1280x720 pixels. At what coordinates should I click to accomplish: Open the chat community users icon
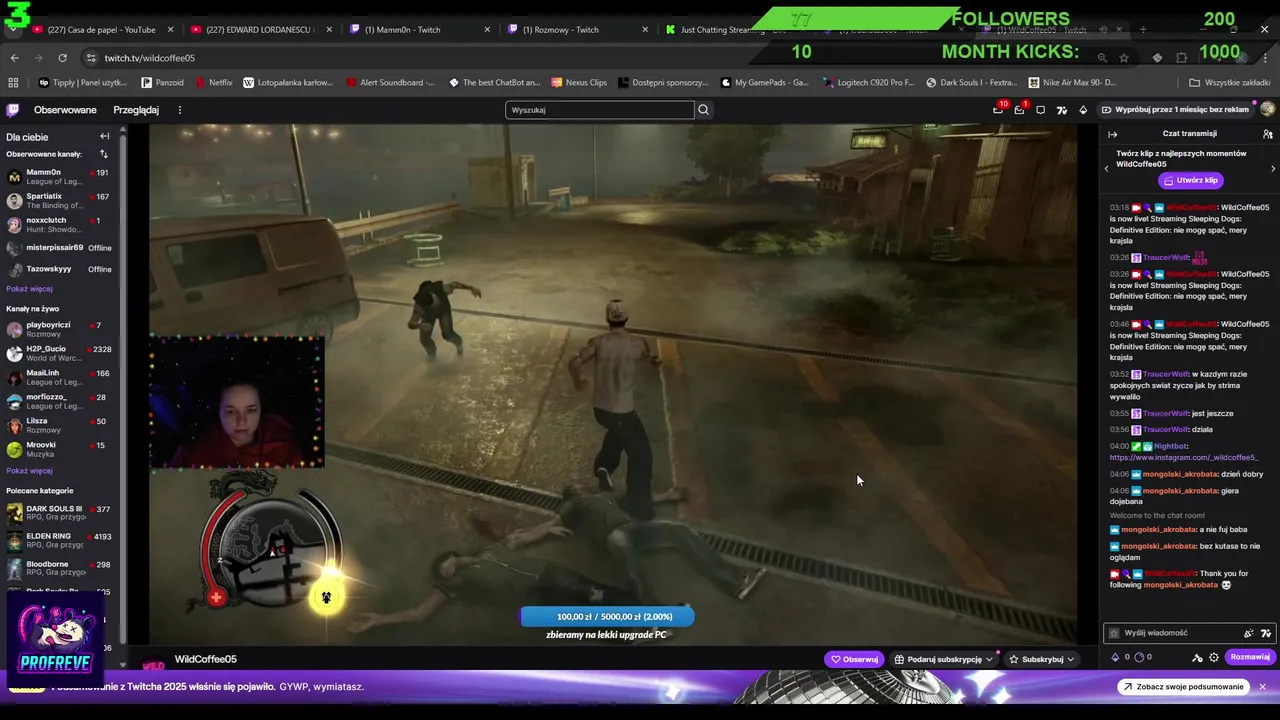click(1267, 134)
